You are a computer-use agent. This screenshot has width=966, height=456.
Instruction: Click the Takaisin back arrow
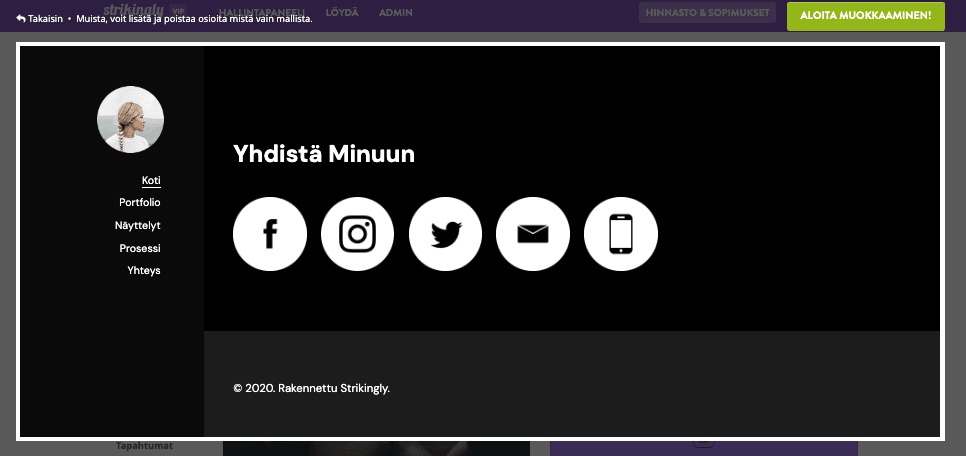(x=39, y=18)
